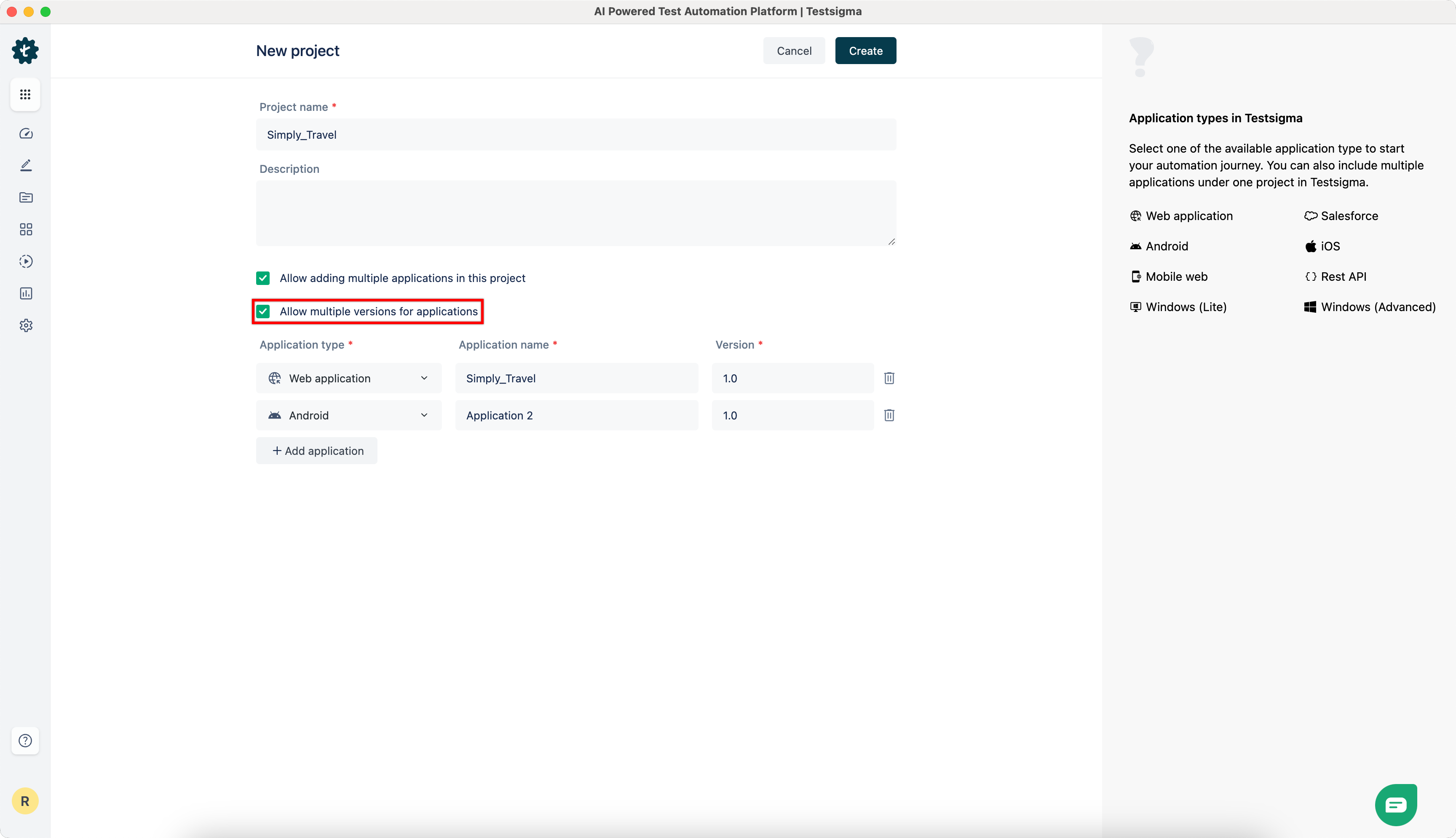Click the Rest API label
Viewport: 1456px width, 838px height.
point(1343,277)
